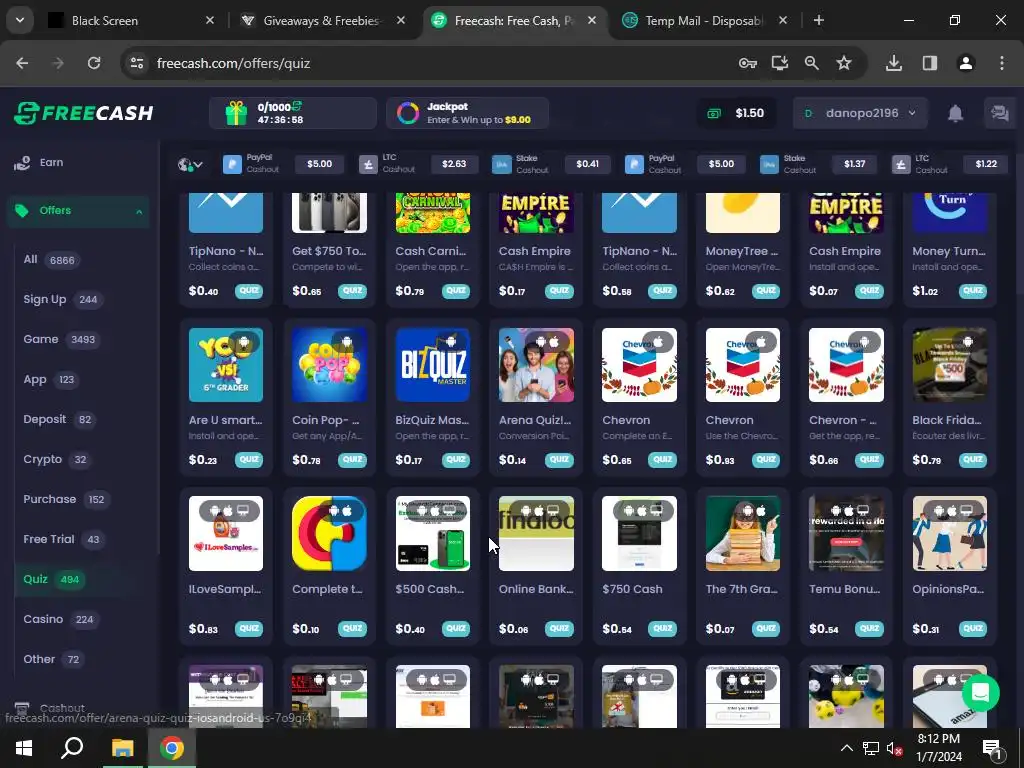
Task: Switch to the Temp Mail tab
Action: click(x=705, y=21)
